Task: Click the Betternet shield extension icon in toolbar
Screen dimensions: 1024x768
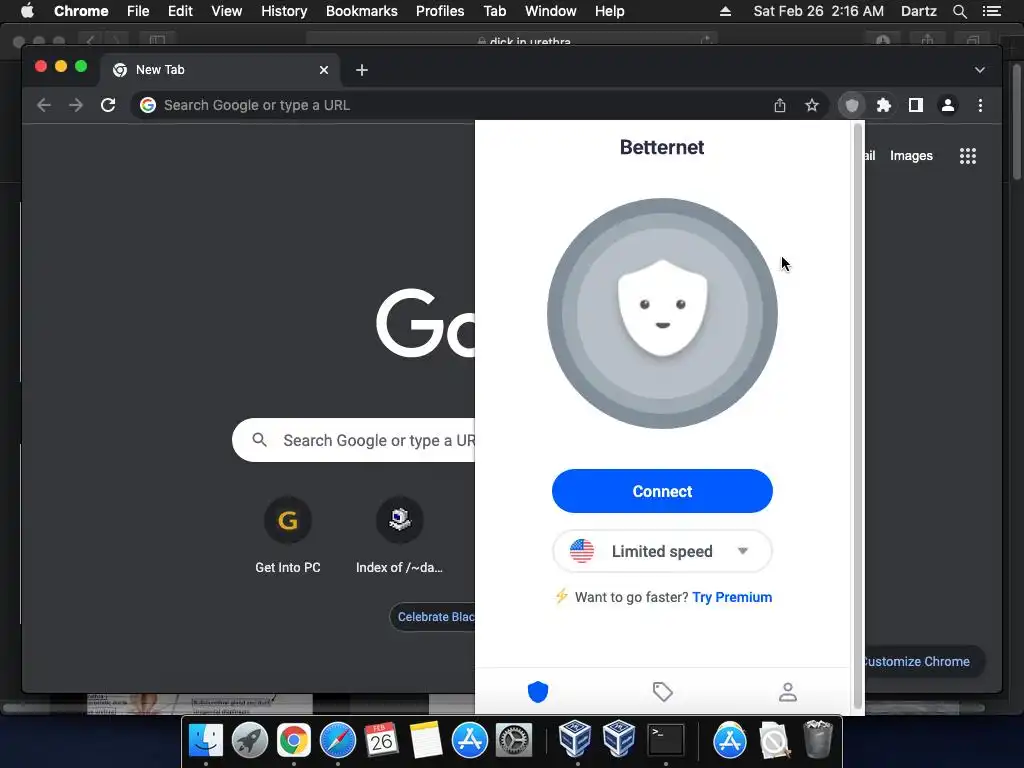Action: click(x=852, y=105)
